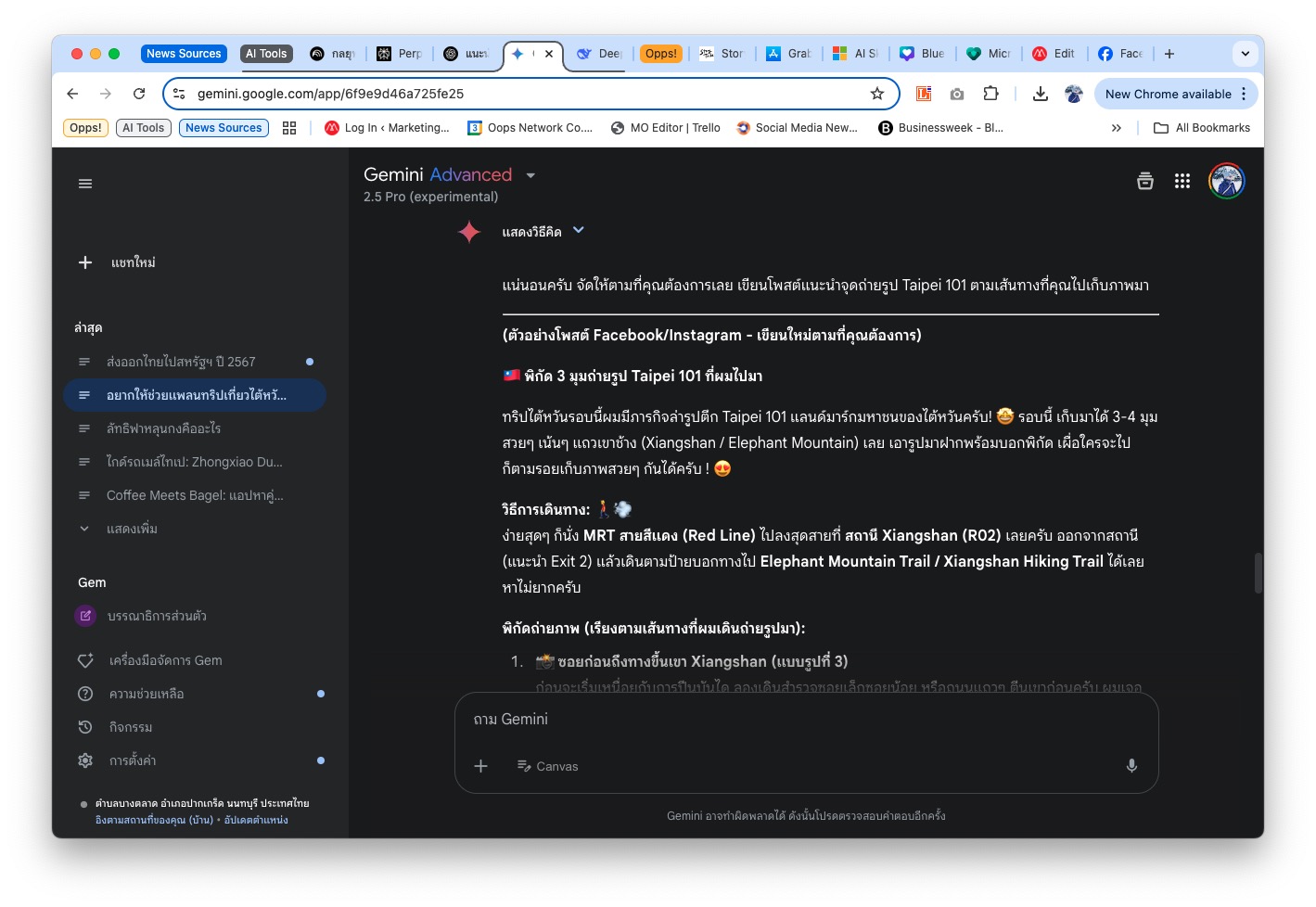Go forward to next page
Viewport: 1316px width, 907px height.
106,94
